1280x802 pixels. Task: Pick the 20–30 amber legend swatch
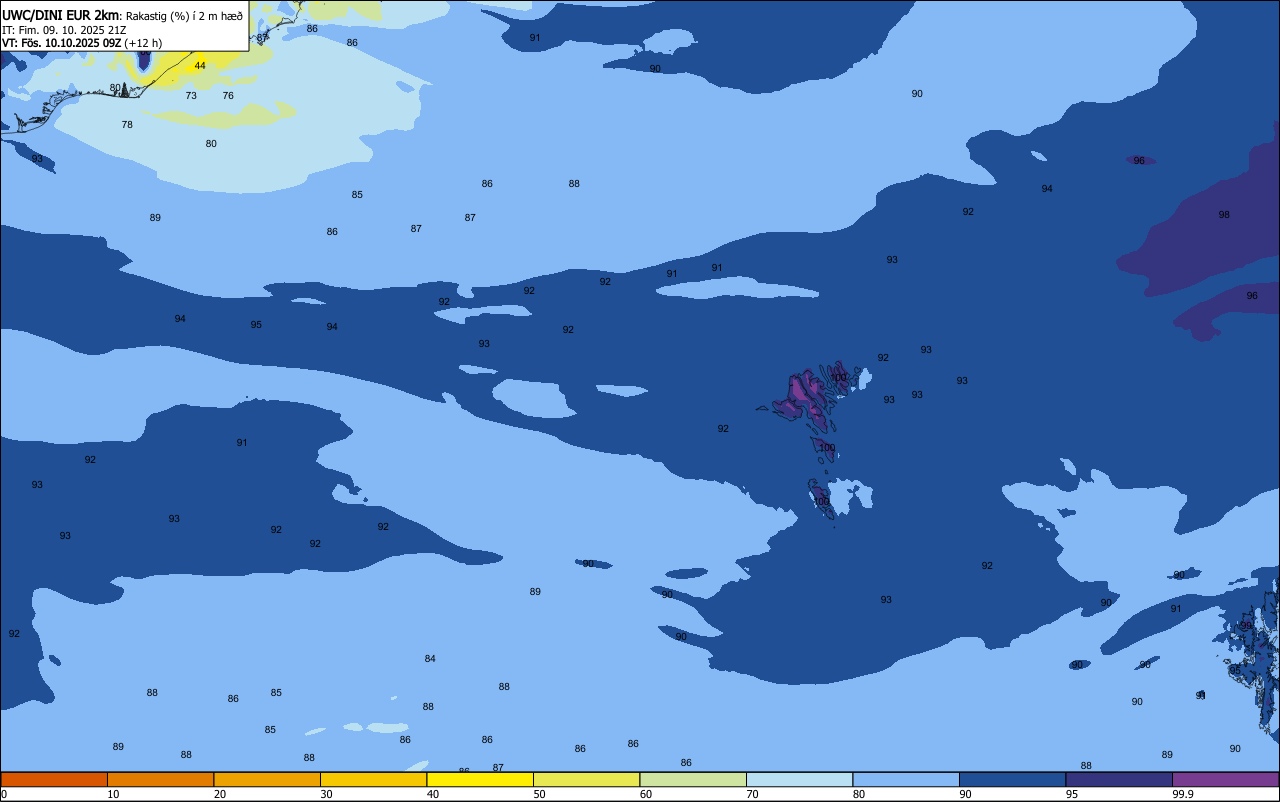point(267,779)
